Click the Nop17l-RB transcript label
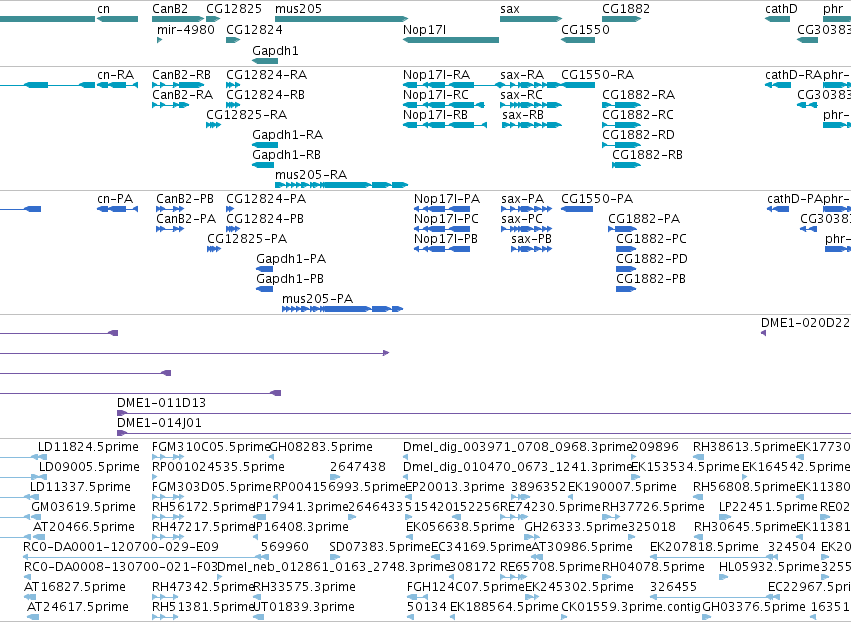 [x=435, y=115]
